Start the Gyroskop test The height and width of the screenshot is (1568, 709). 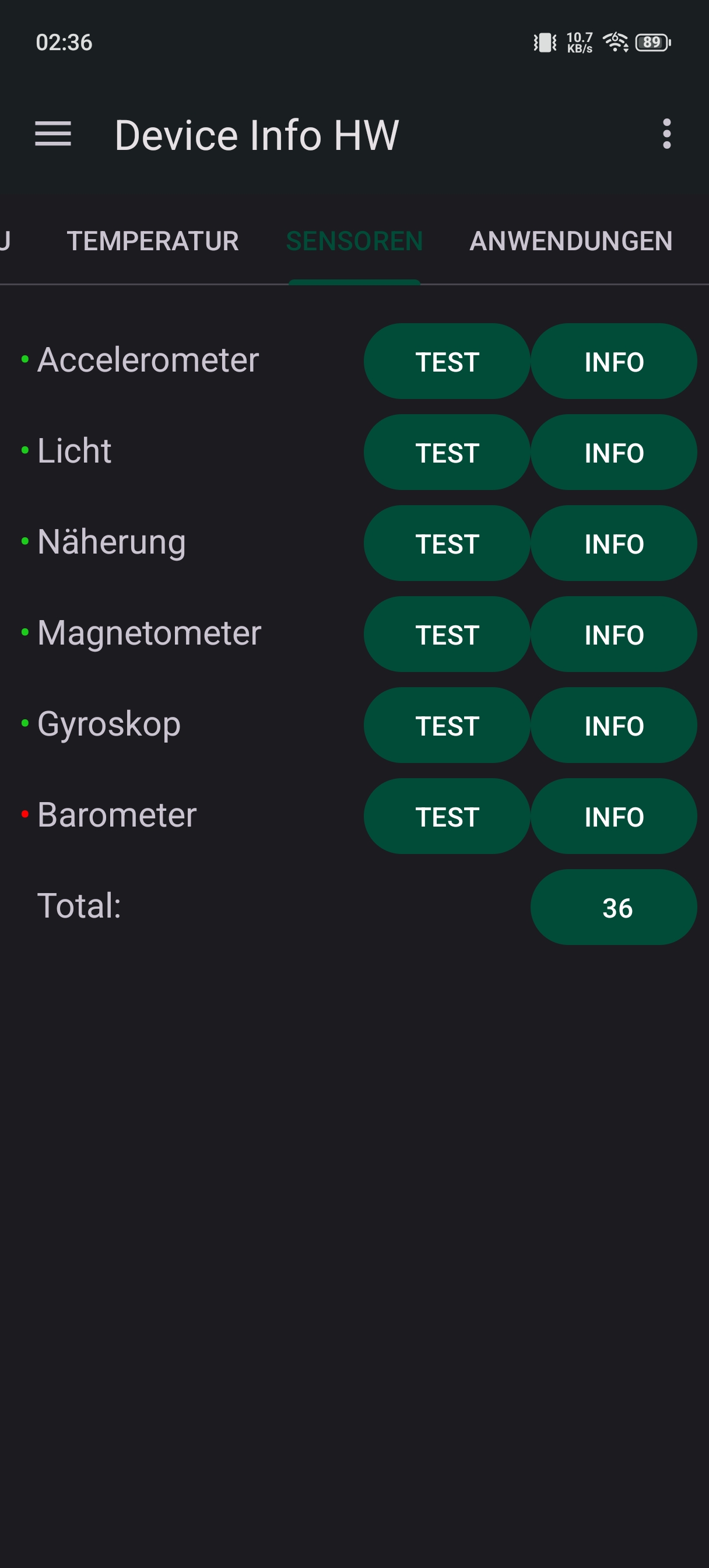pyautogui.click(x=447, y=726)
